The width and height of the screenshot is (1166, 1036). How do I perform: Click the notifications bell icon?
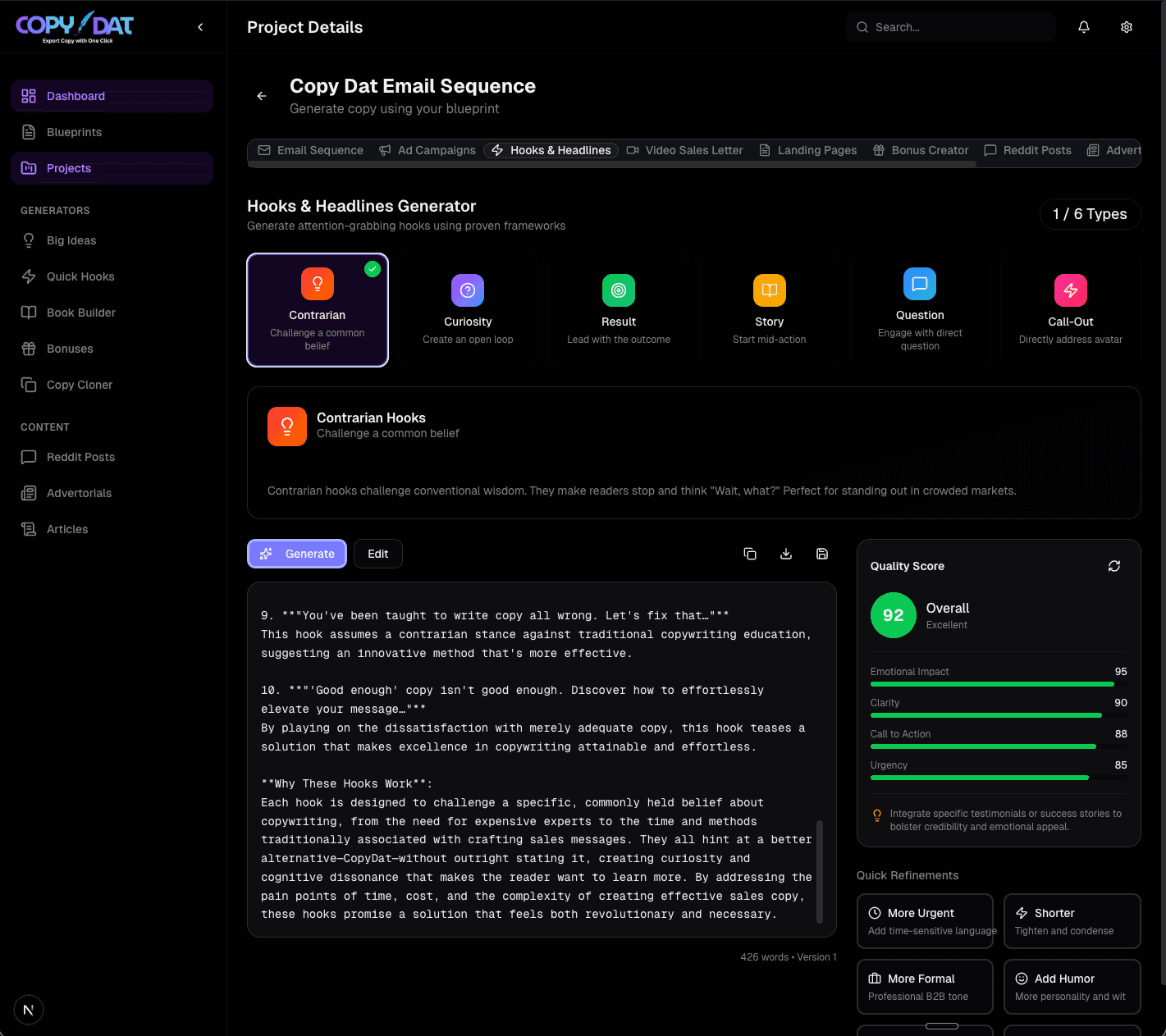coord(1083,27)
